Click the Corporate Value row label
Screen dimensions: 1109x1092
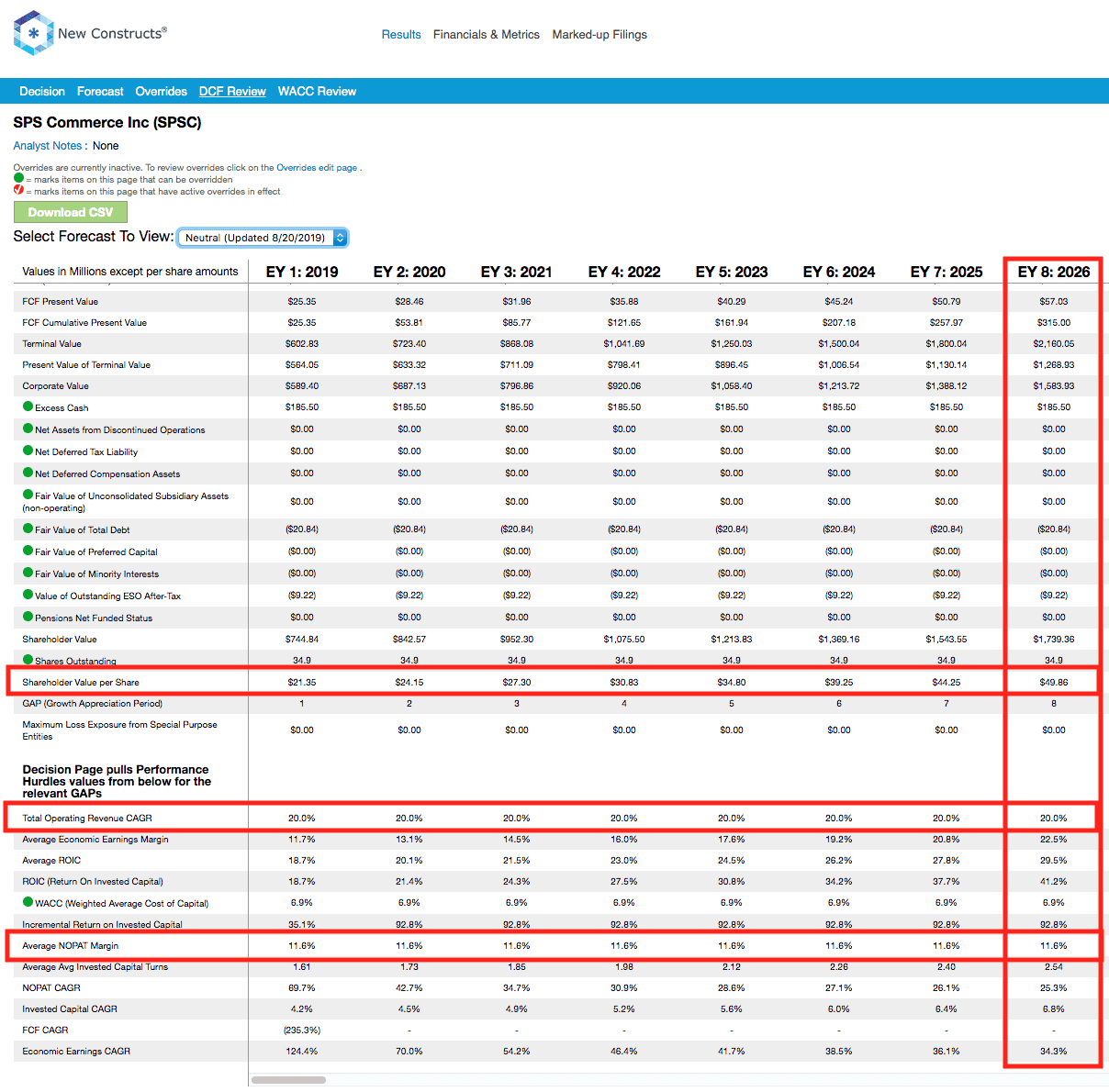(x=55, y=385)
